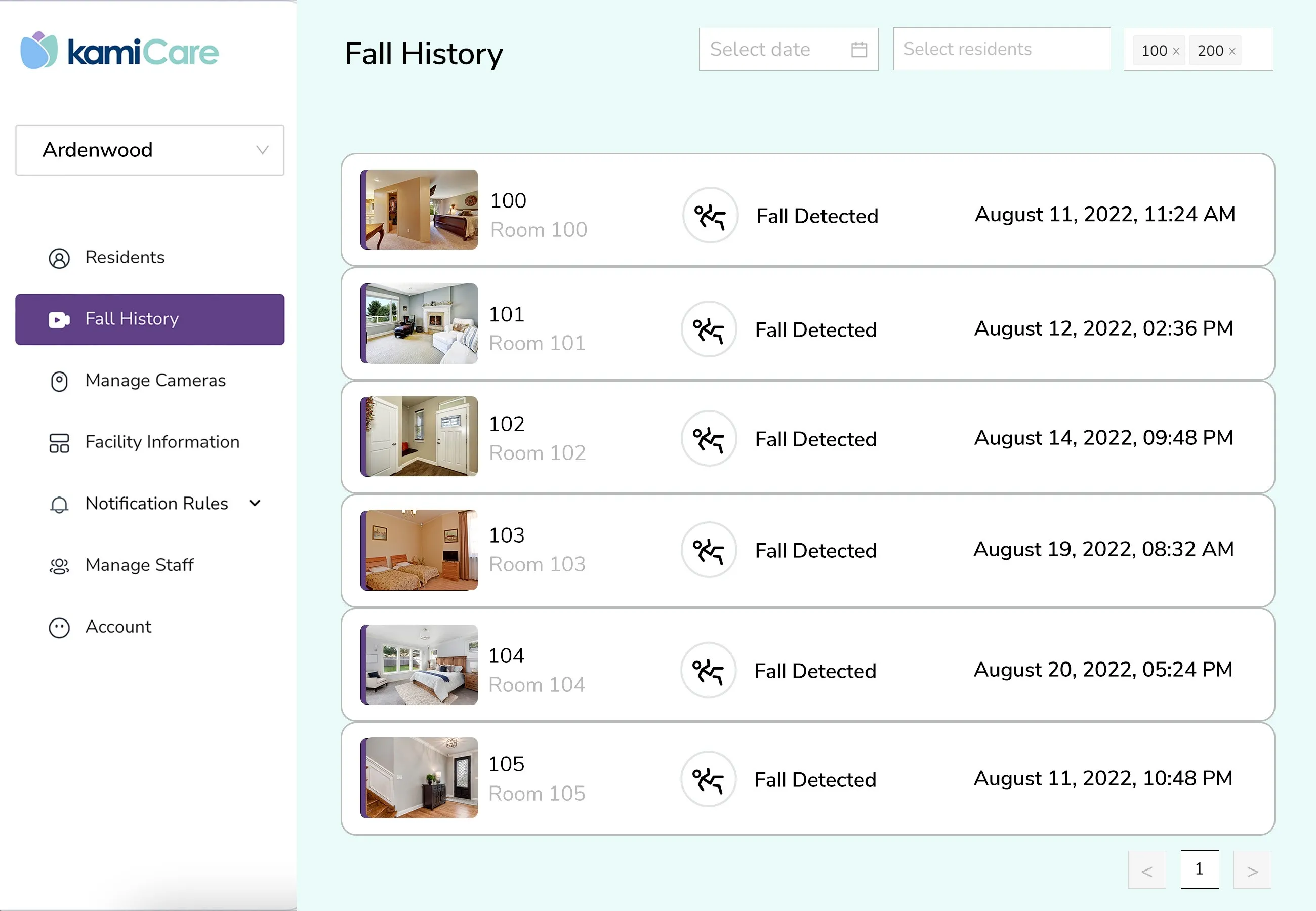Click the Residents person icon
The width and height of the screenshot is (1316, 911).
pos(59,258)
